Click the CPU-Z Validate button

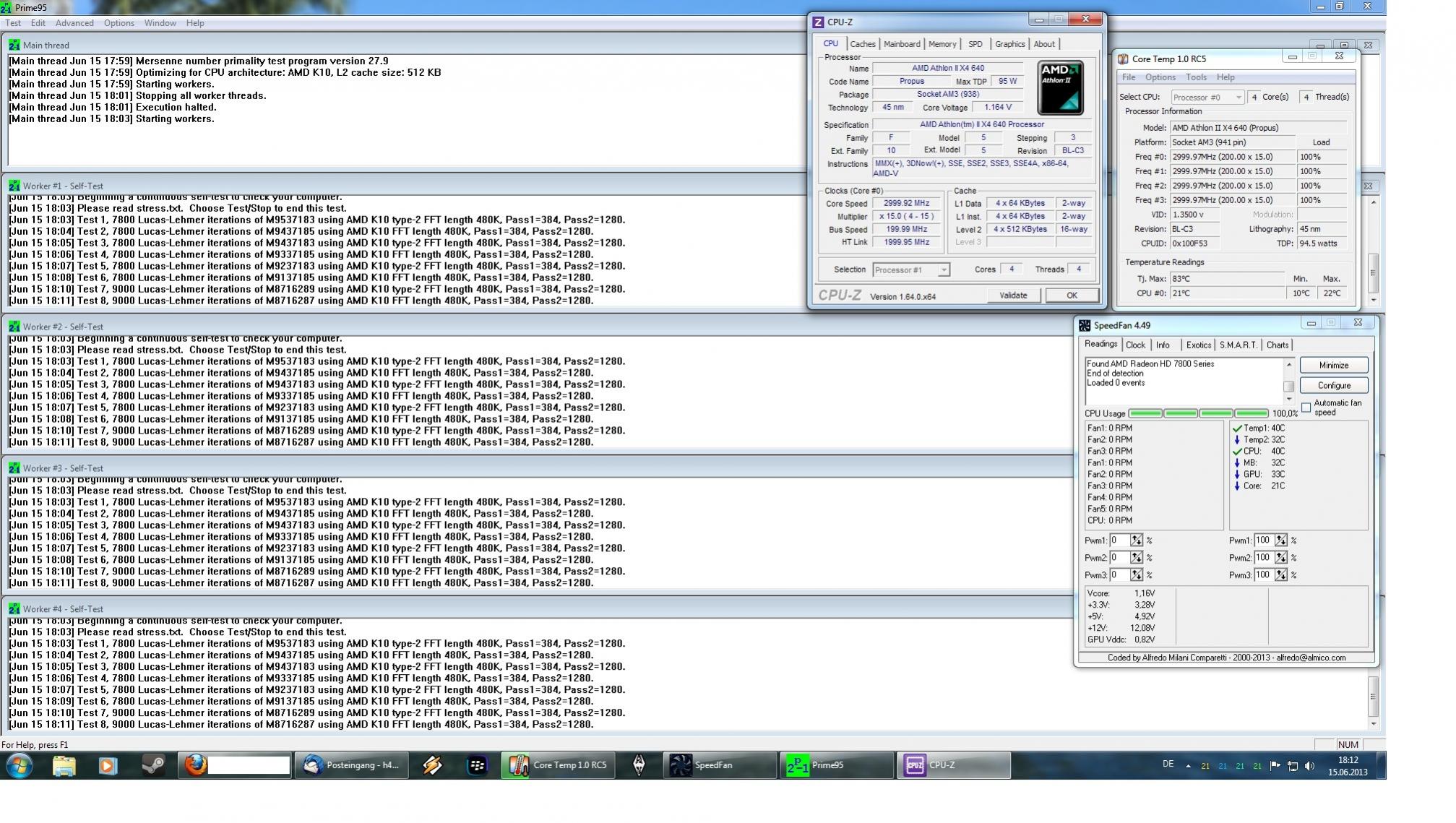coord(1012,295)
